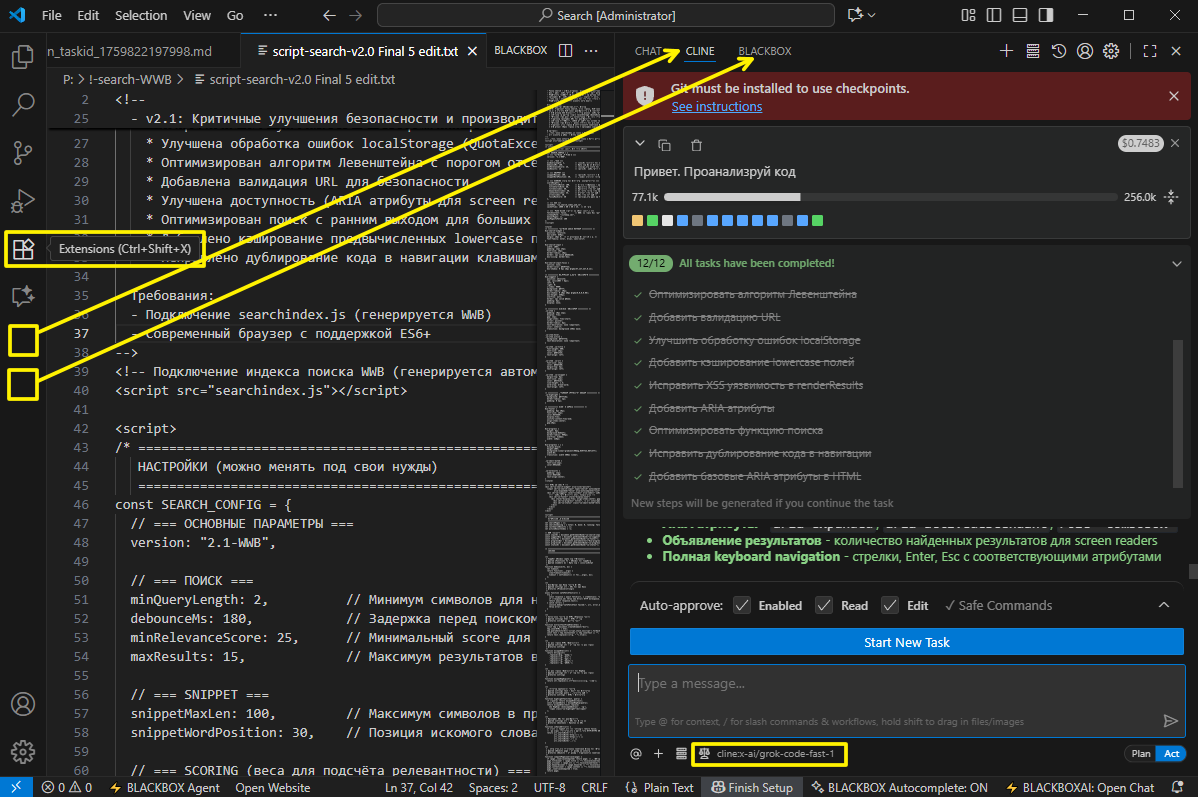Click the $0.7483 cost badge
Screen dimensions: 1198x797
click(x=1139, y=143)
